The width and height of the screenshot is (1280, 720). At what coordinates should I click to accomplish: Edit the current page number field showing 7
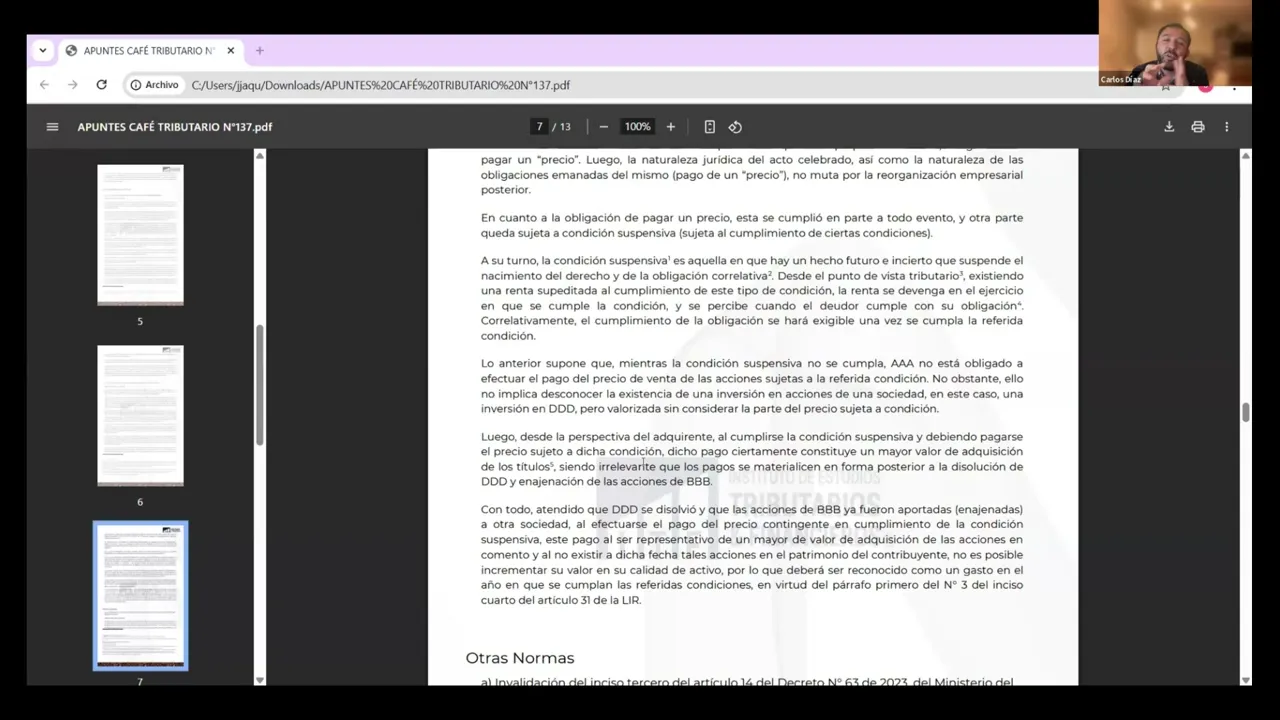pyautogui.click(x=539, y=126)
